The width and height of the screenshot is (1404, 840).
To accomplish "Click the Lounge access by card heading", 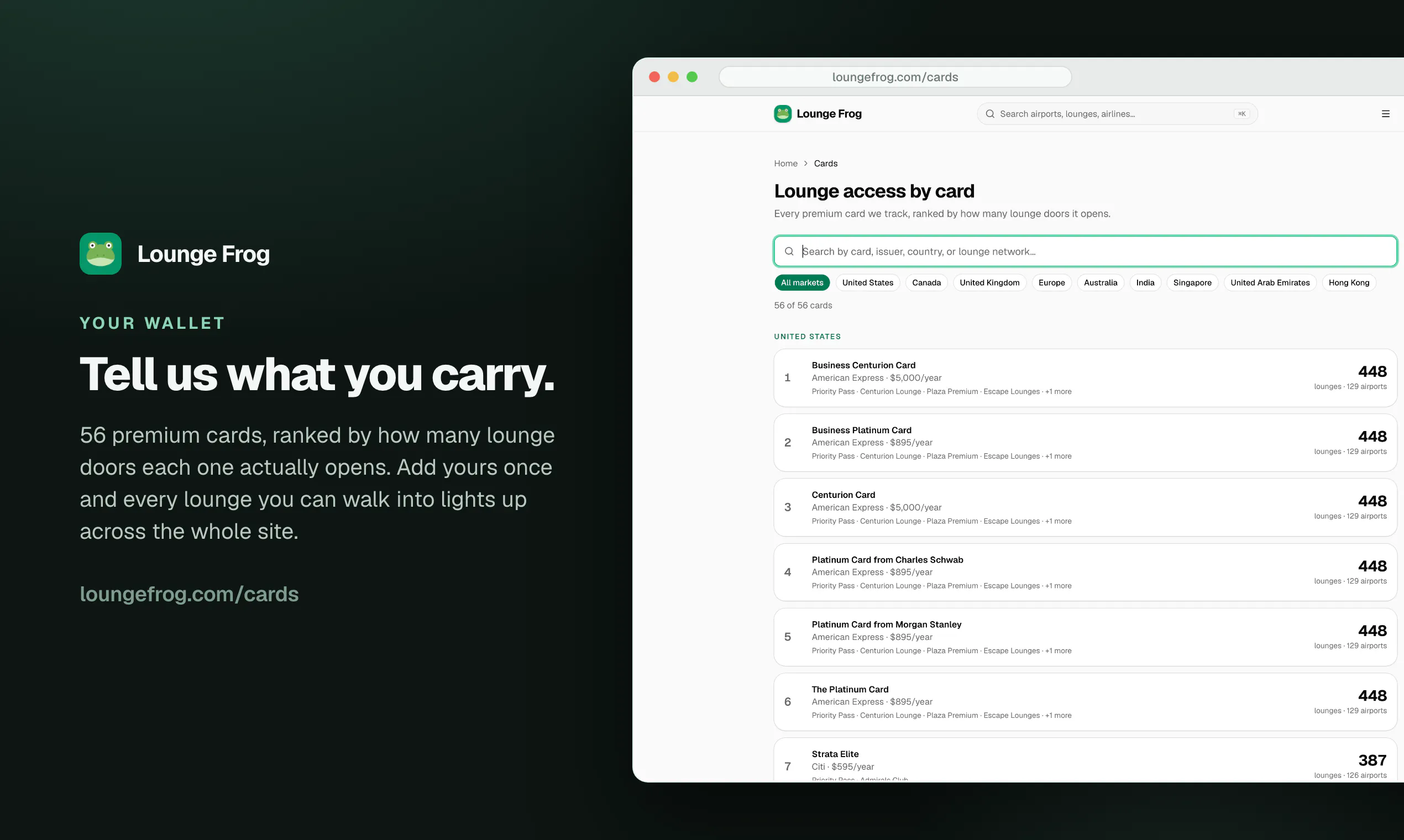I will click(x=874, y=191).
